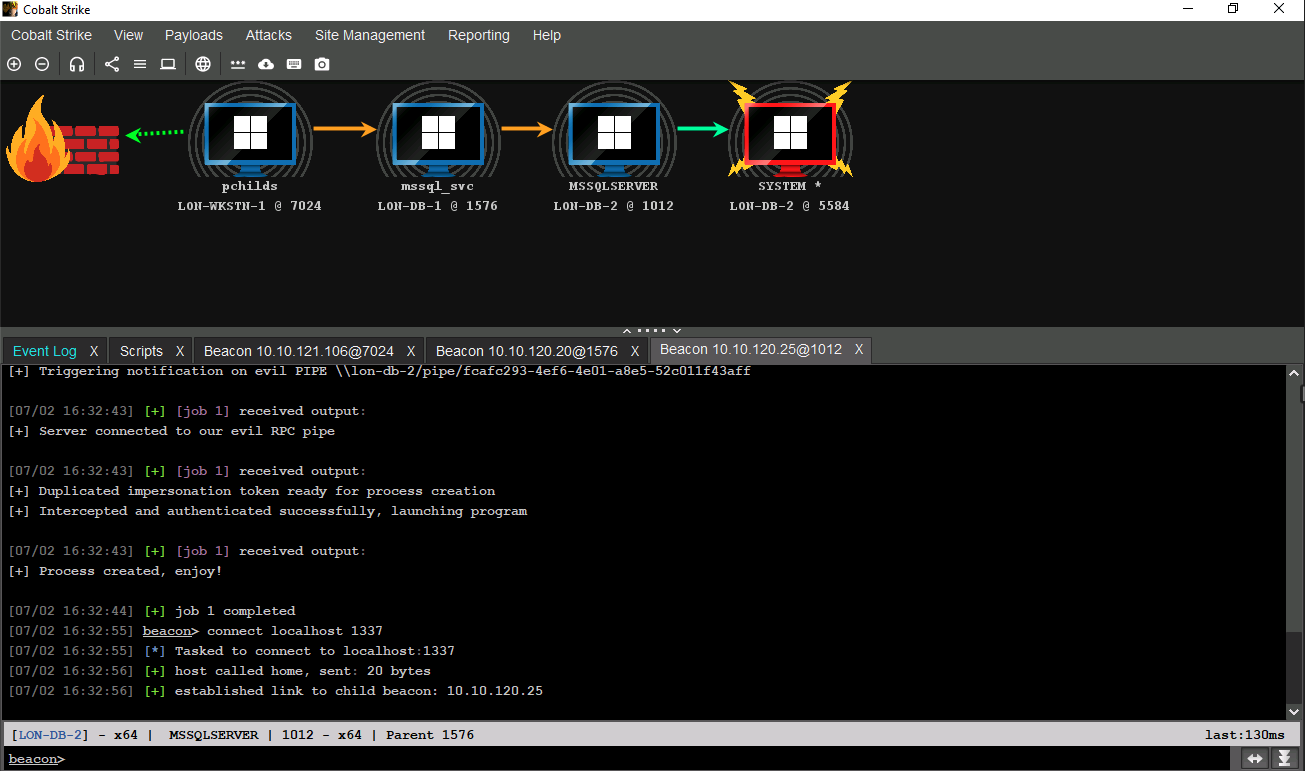This screenshot has width=1305, height=771.
Task: Select the MSSQLSERVER LON-DB-2 beacon node
Action: click(x=613, y=132)
